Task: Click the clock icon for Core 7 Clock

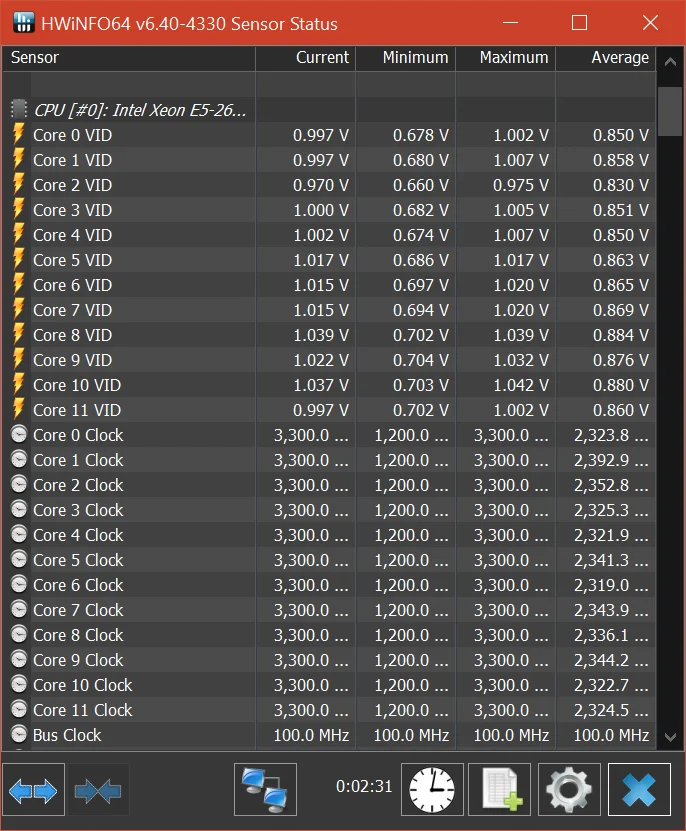Action: point(19,609)
